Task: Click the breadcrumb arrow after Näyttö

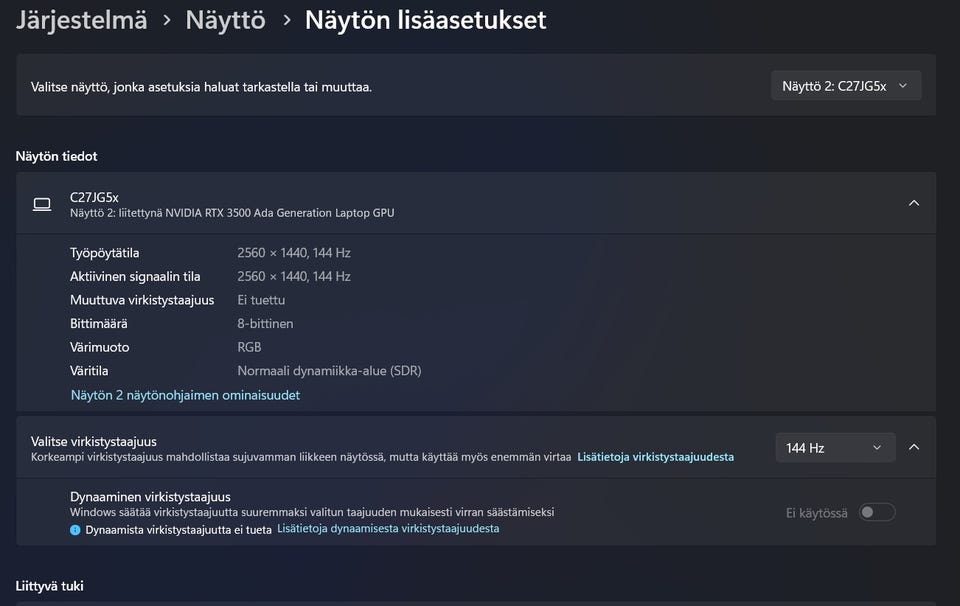Action: point(286,20)
